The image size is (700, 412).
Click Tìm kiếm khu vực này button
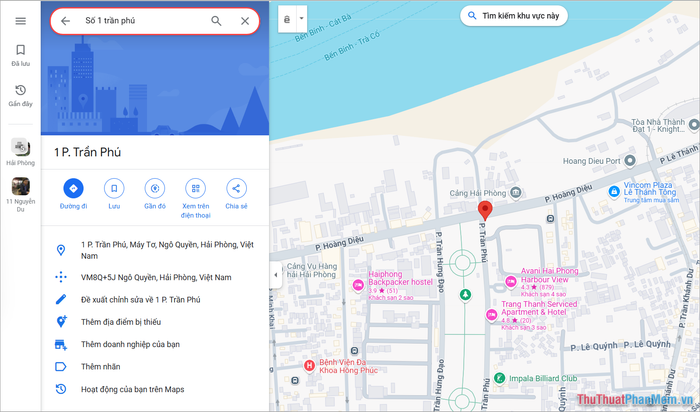pos(514,16)
